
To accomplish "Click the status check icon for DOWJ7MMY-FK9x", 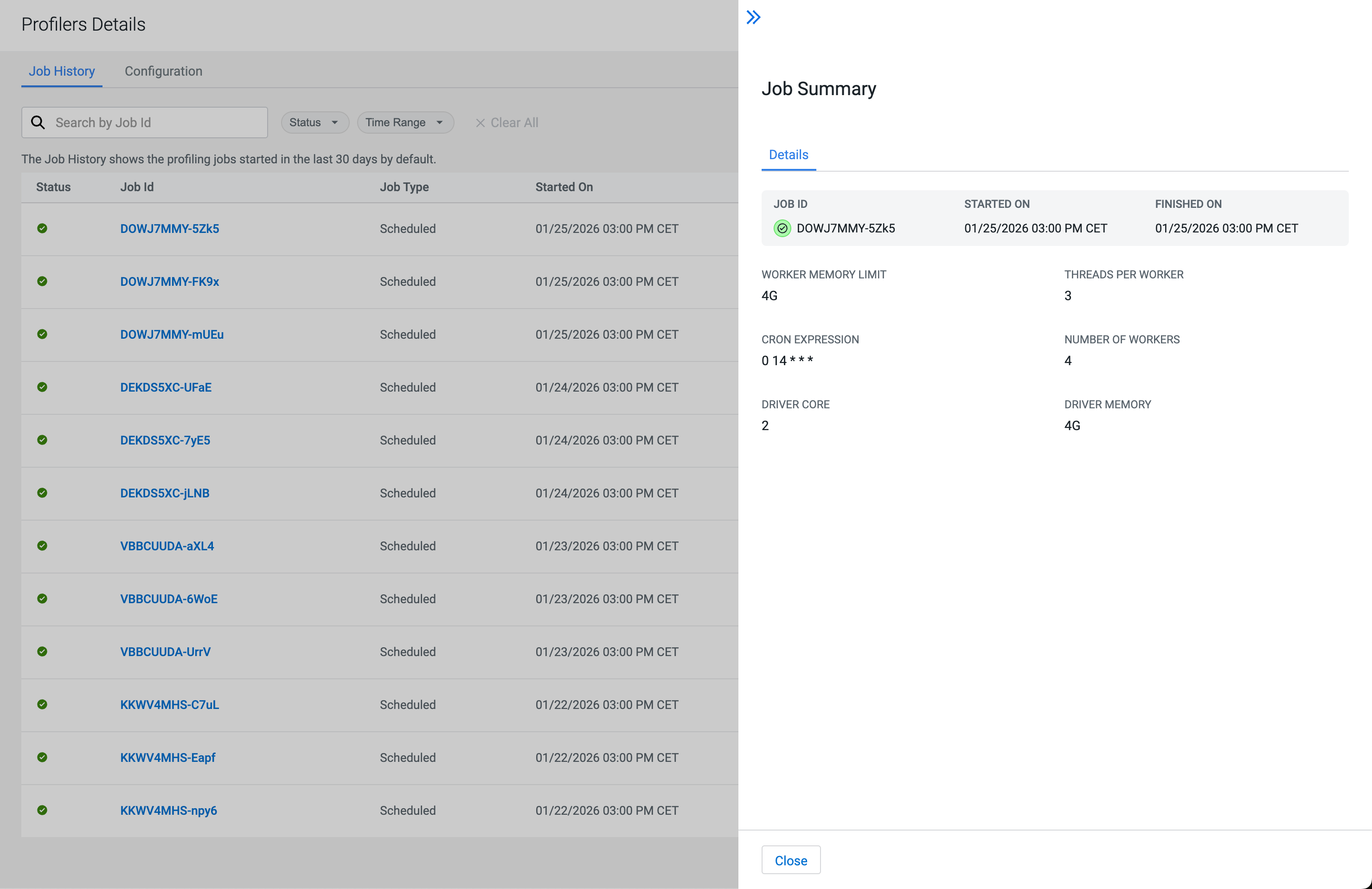I will coord(42,281).
